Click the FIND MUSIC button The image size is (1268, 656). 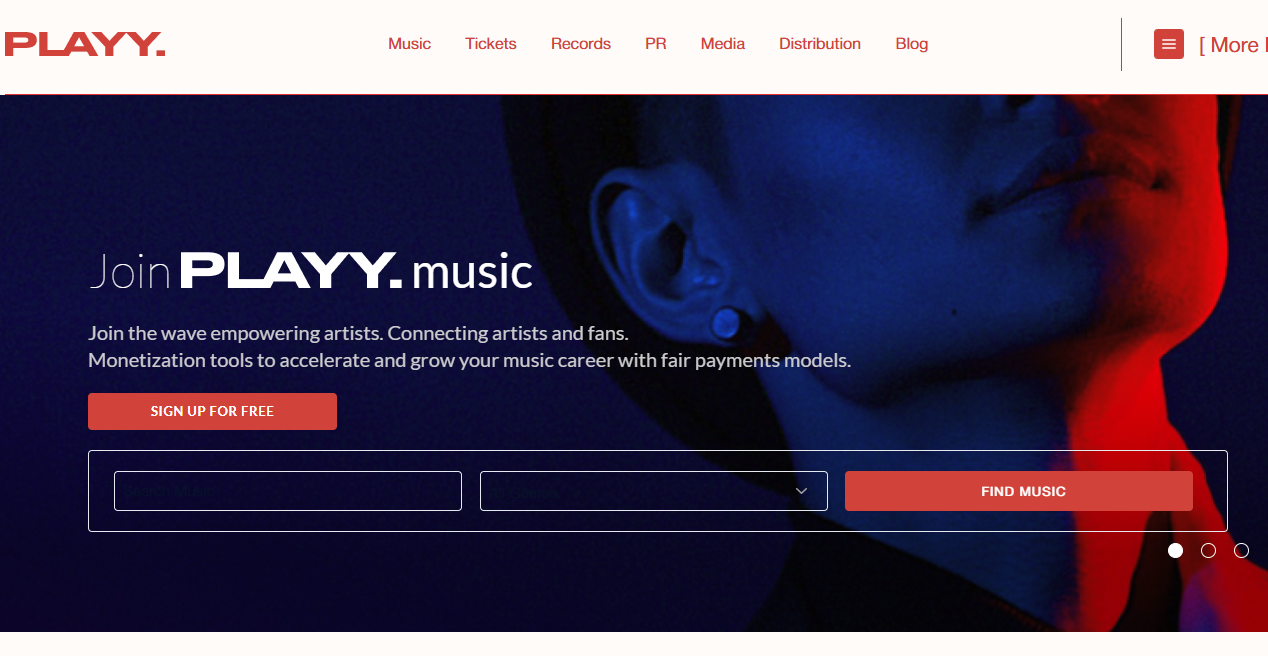(x=1019, y=491)
